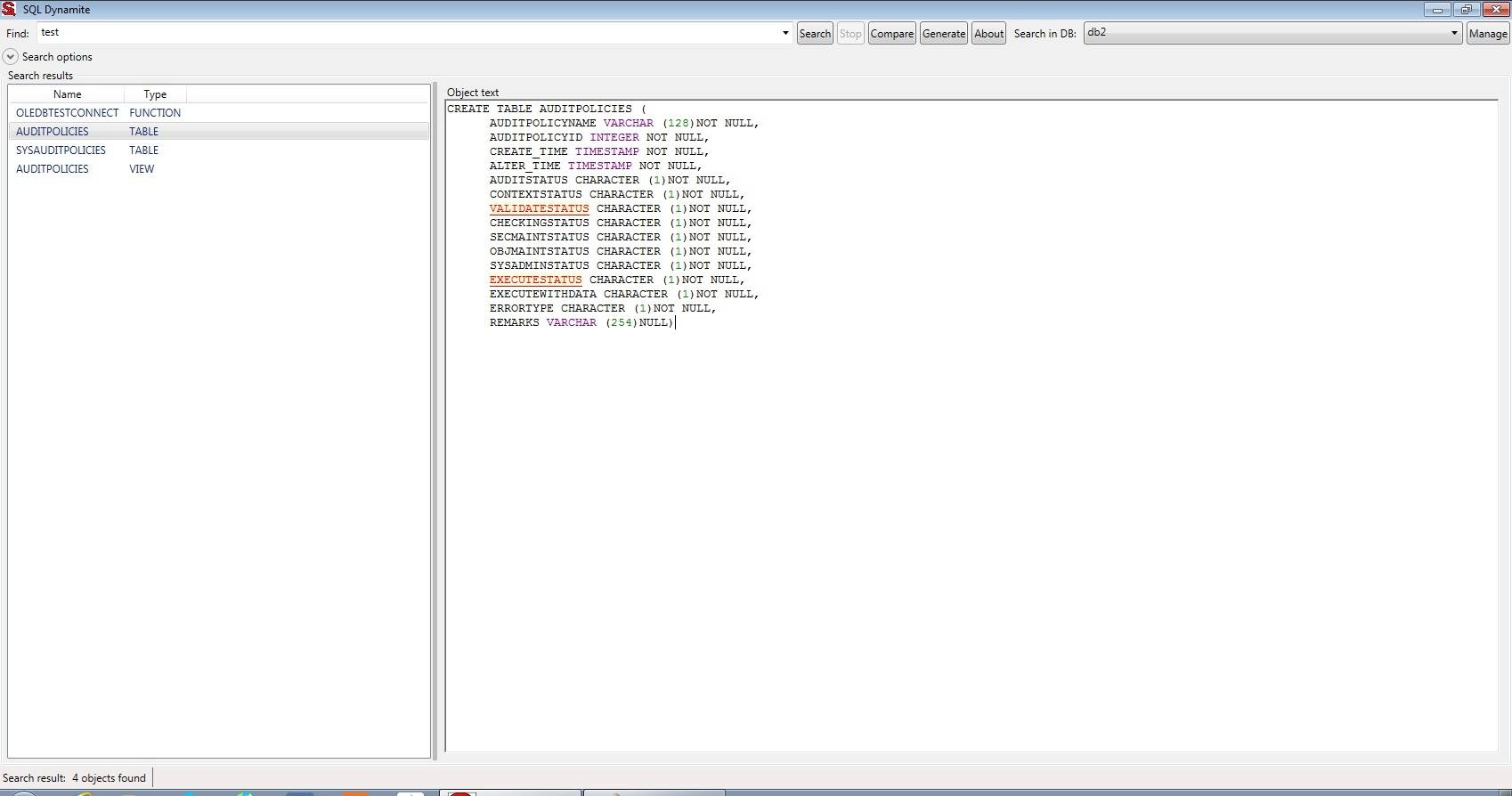This screenshot has height=796, width=1512.
Task: Click the OBJMAINTSTATUS CHARACTER line
Action: [x=621, y=251]
